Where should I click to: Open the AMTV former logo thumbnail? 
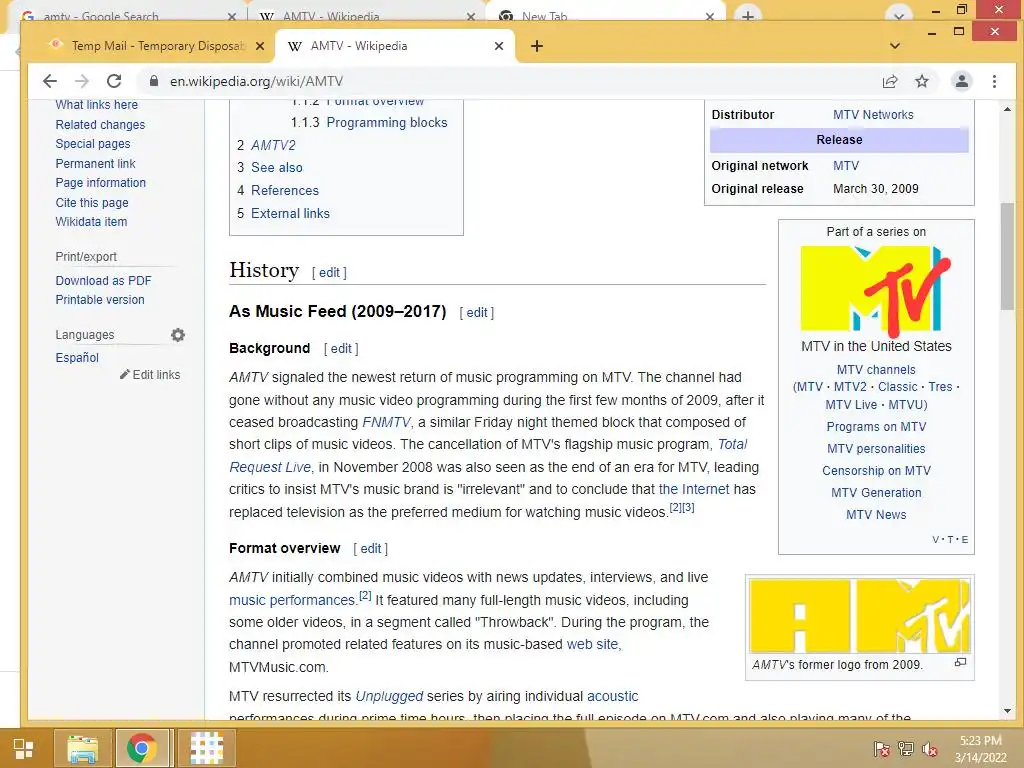tap(859, 615)
